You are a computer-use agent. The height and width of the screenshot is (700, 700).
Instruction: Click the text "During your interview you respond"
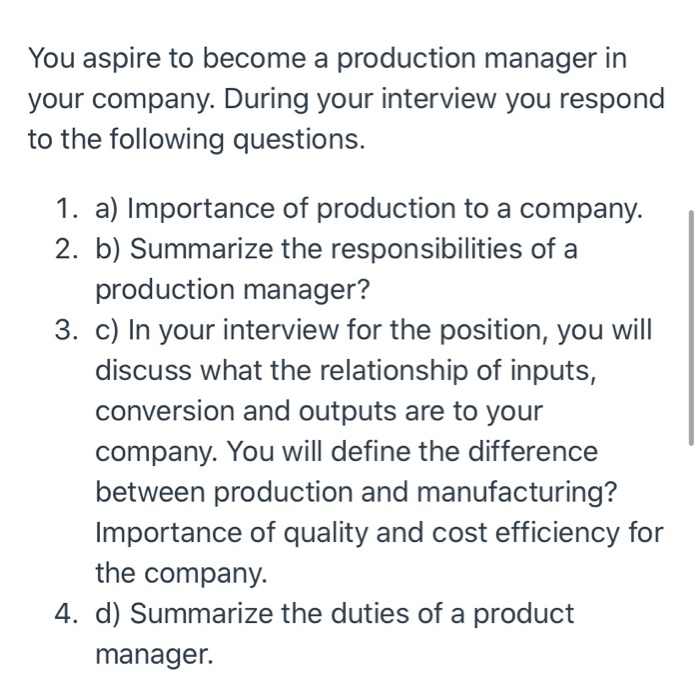pyautogui.click(x=444, y=99)
